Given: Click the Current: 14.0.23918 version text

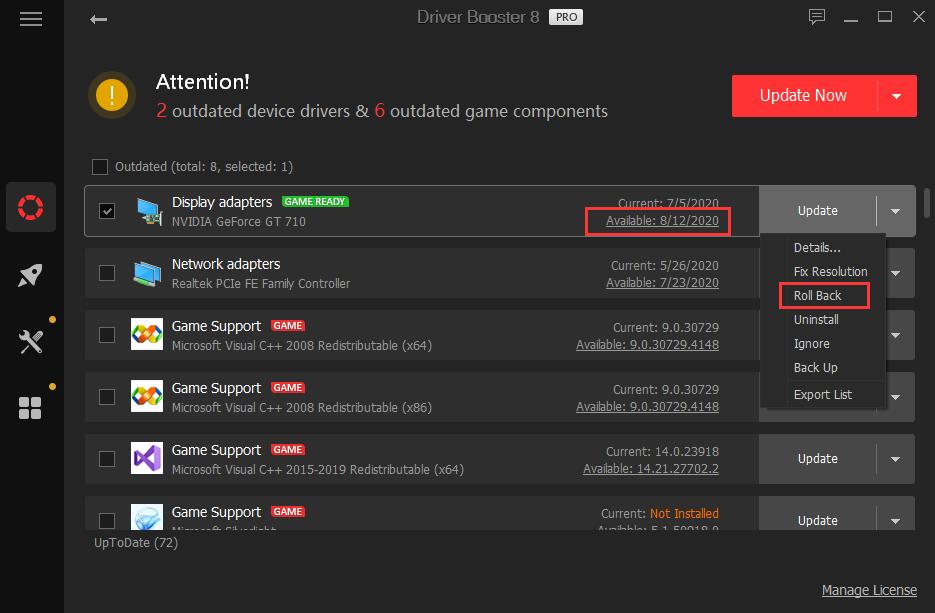Looking at the screenshot, I should [662, 451].
